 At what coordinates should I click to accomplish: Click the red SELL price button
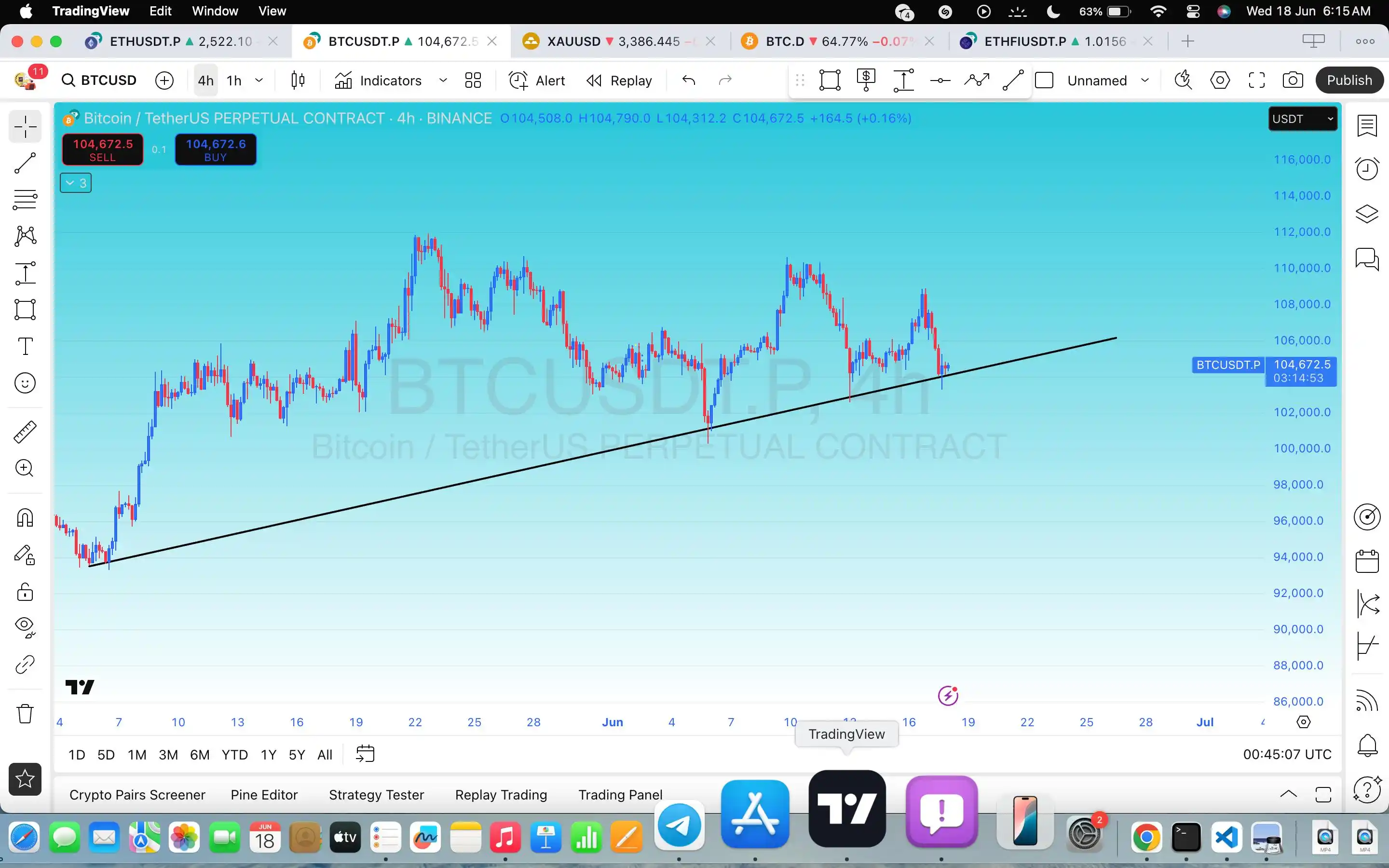point(103,150)
